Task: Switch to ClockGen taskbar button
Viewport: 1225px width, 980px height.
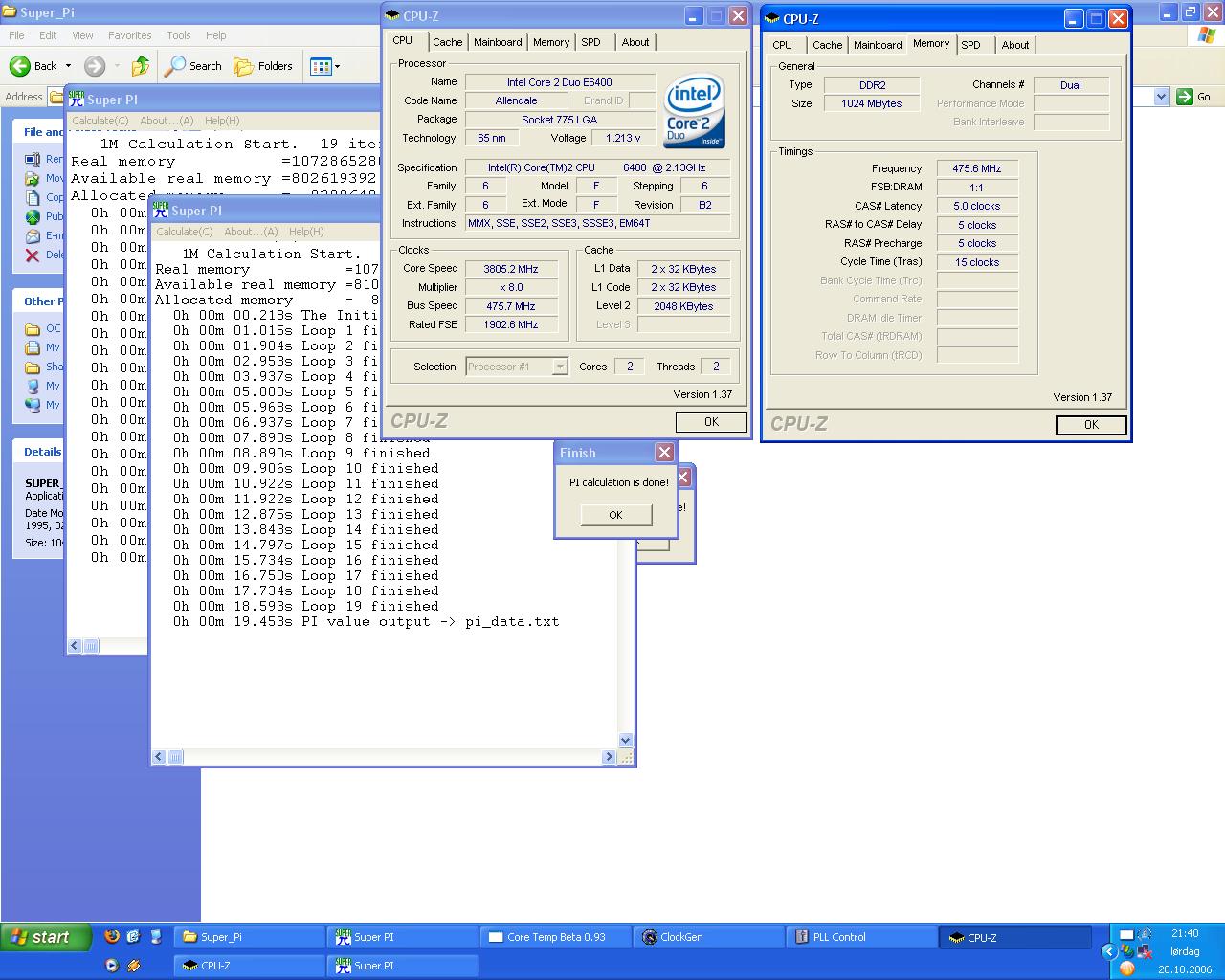Action: (708, 937)
